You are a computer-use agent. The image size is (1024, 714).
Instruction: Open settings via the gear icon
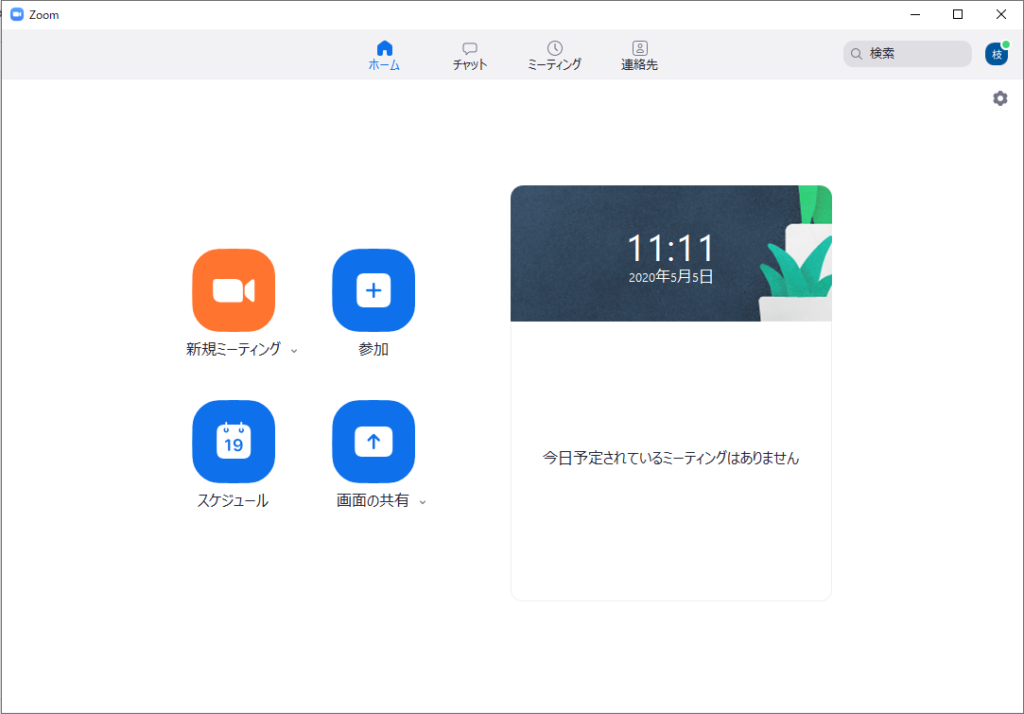coord(1000,99)
